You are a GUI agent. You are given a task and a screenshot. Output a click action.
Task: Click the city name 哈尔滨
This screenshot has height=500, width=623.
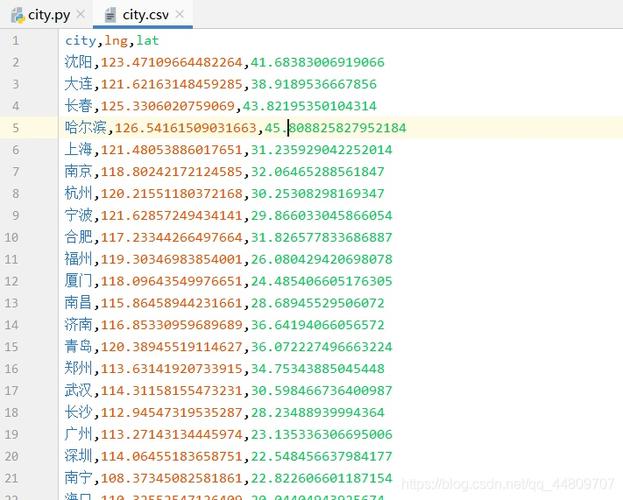coord(85,128)
